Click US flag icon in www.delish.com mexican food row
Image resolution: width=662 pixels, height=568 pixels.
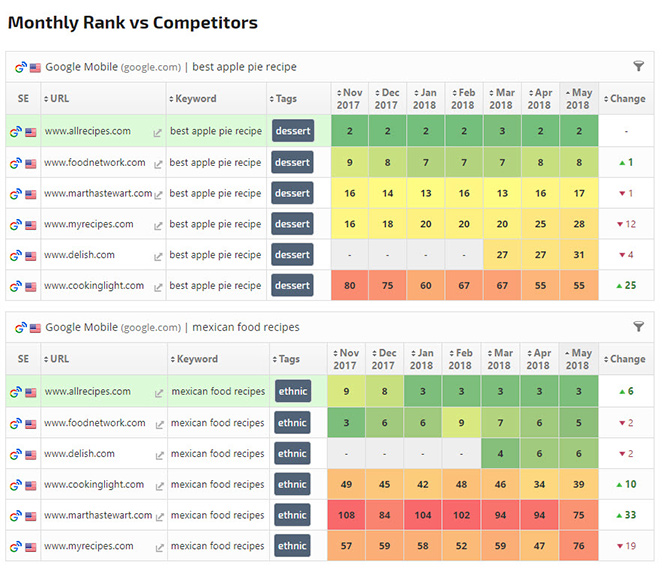point(32,454)
